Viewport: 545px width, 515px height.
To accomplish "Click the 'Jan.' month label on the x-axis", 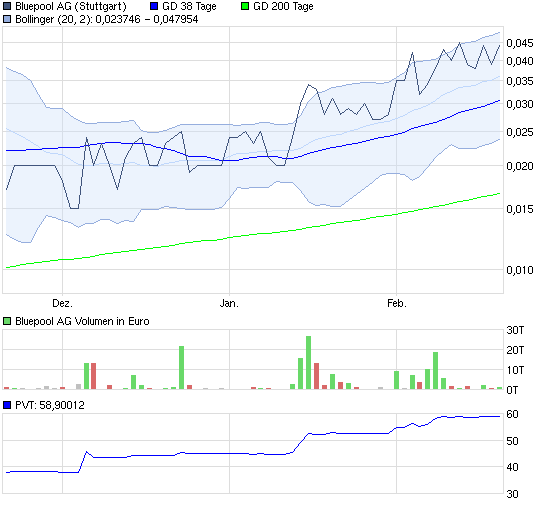I will coord(229,303).
